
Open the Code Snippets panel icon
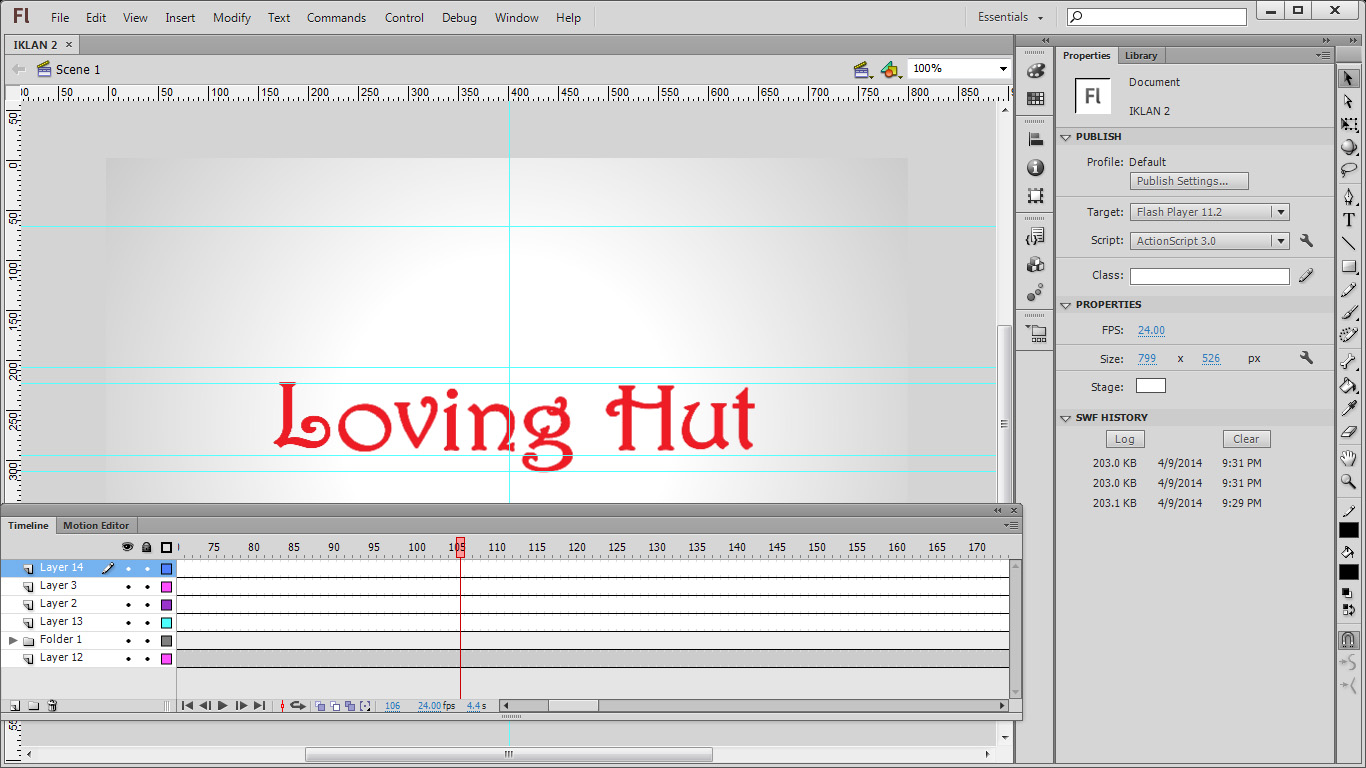pyautogui.click(x=1035, y=236)
